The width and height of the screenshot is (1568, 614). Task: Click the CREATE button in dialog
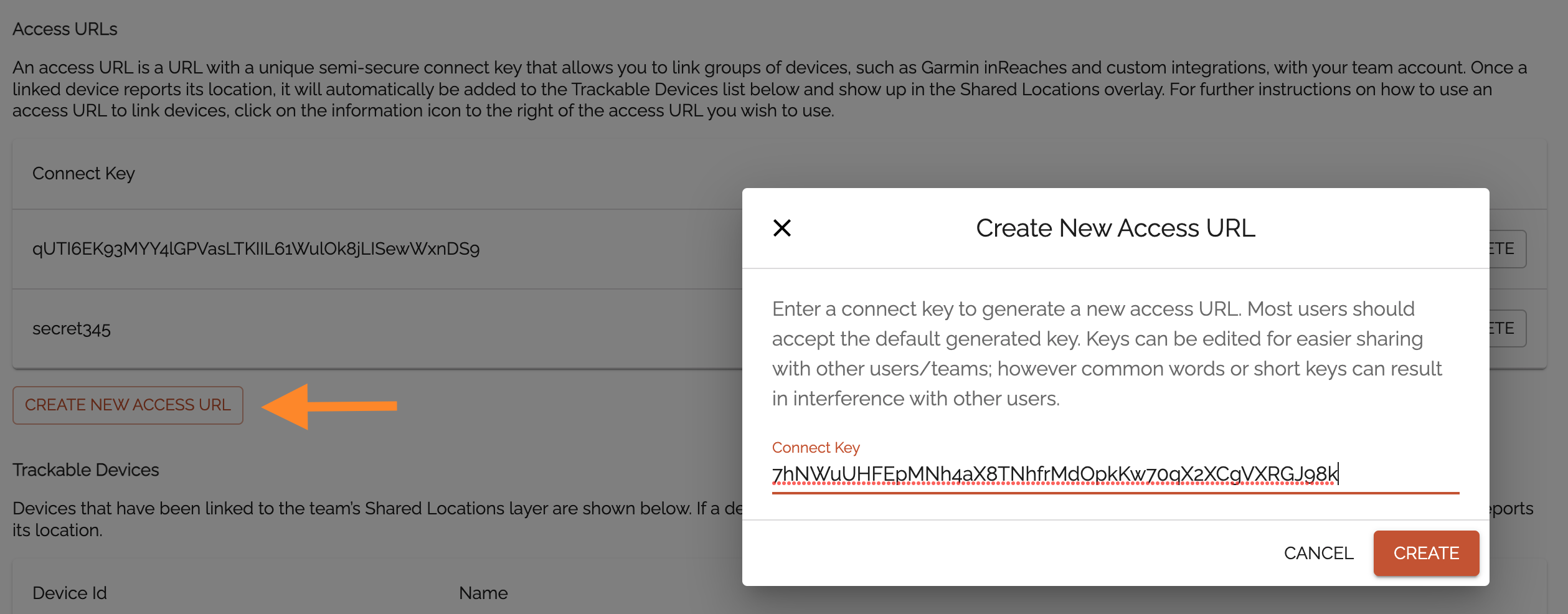tap(1425, 553)
